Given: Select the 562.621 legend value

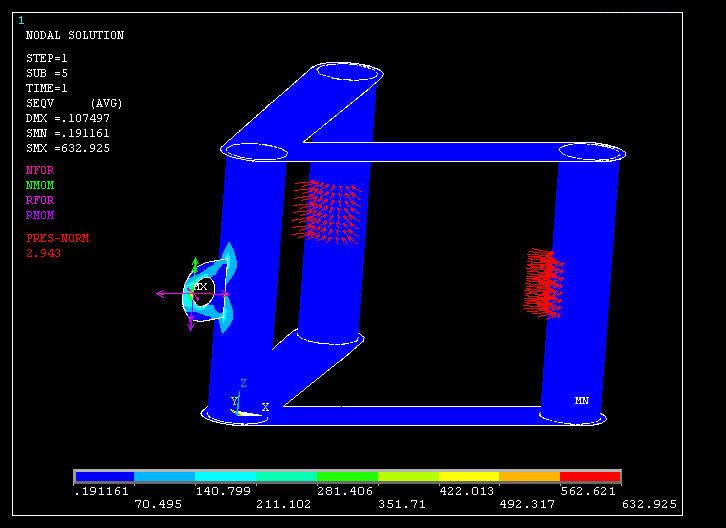Looking at the screenshot, I should click(x=588, y=491).
